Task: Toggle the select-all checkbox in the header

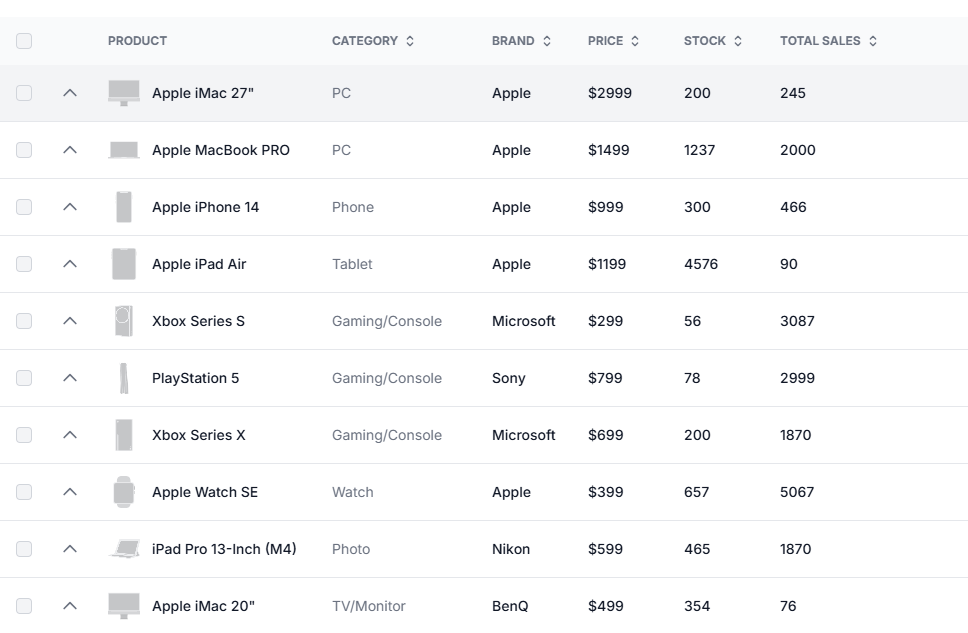Action: tap(24, 41)
